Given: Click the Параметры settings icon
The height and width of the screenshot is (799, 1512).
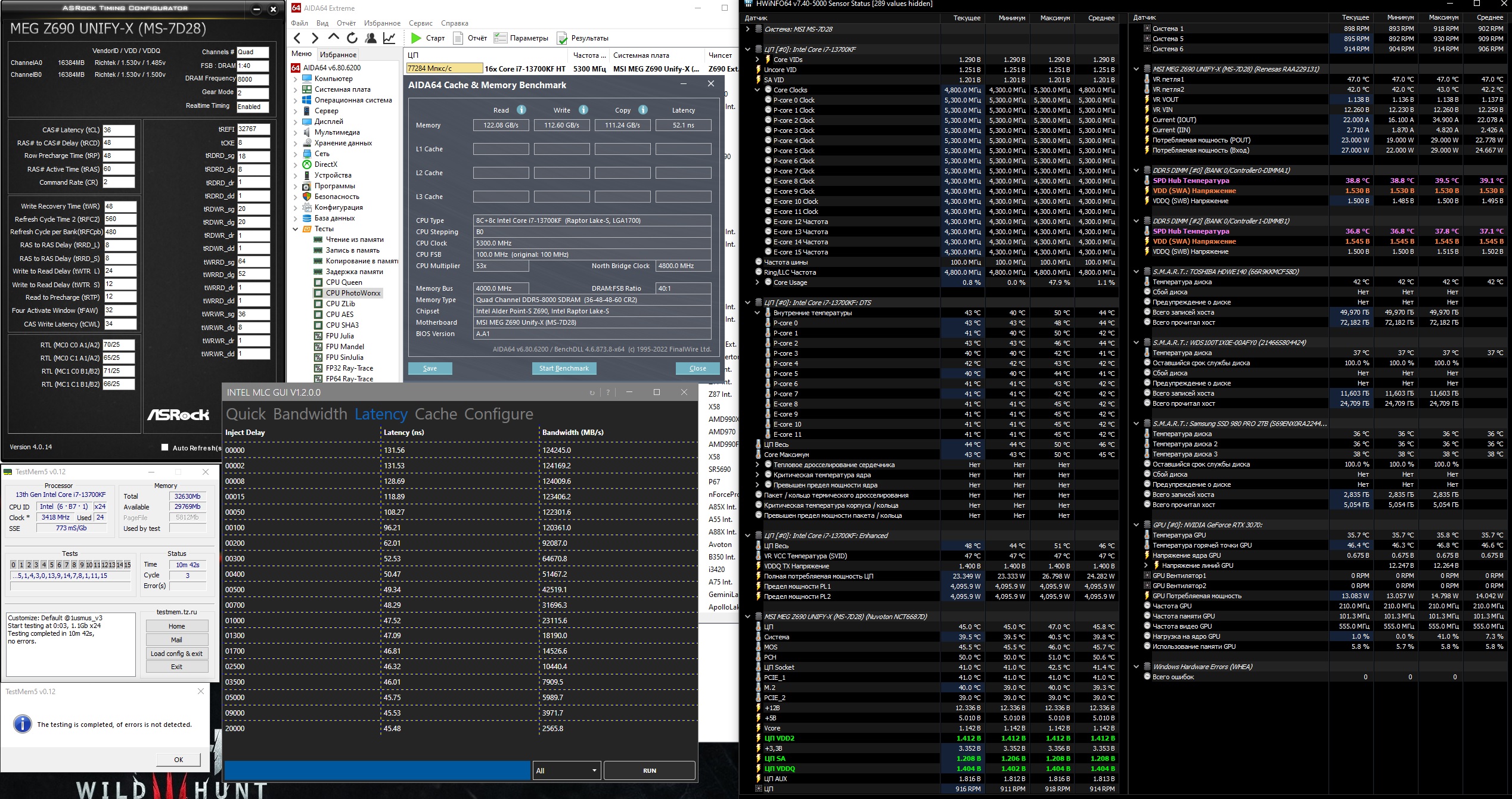Looking at the screenshot, I should coord(501,38).
